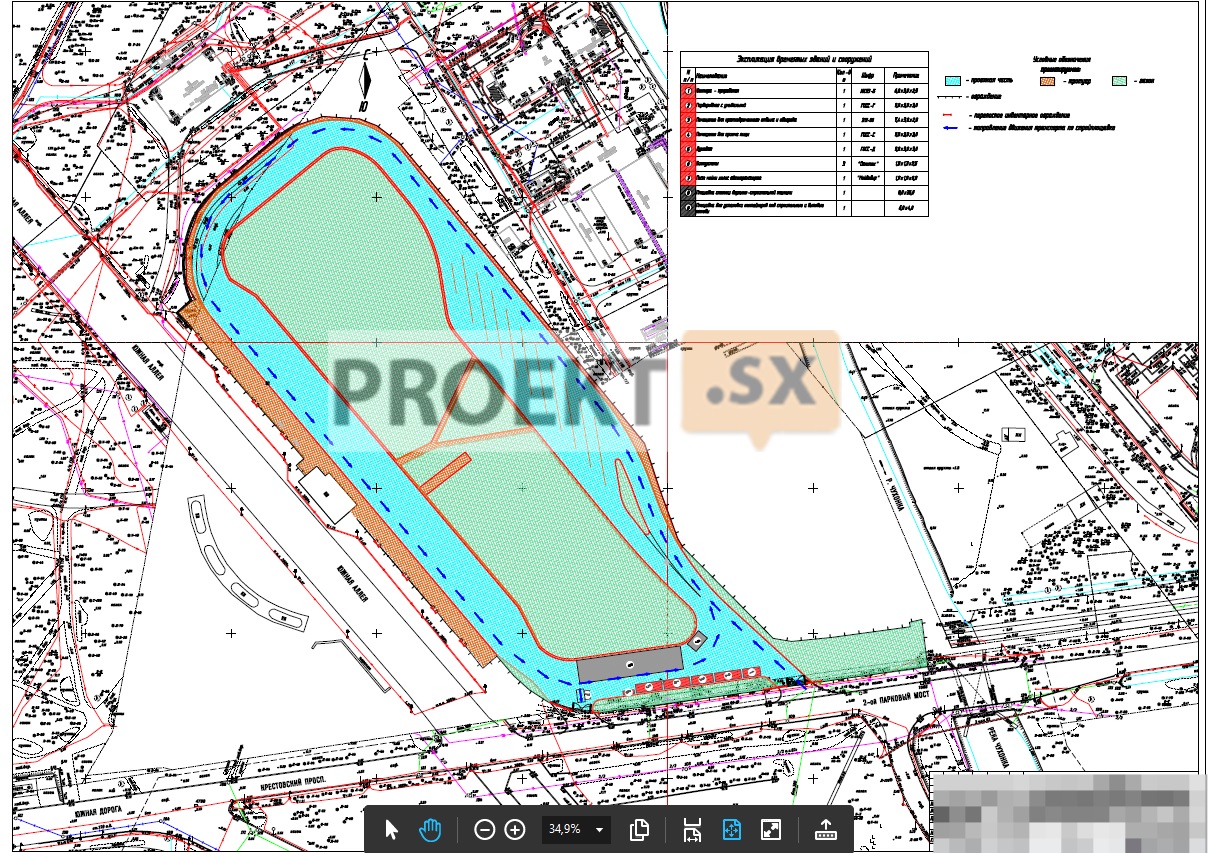Select the arrow selection tool

pos(392,830)
